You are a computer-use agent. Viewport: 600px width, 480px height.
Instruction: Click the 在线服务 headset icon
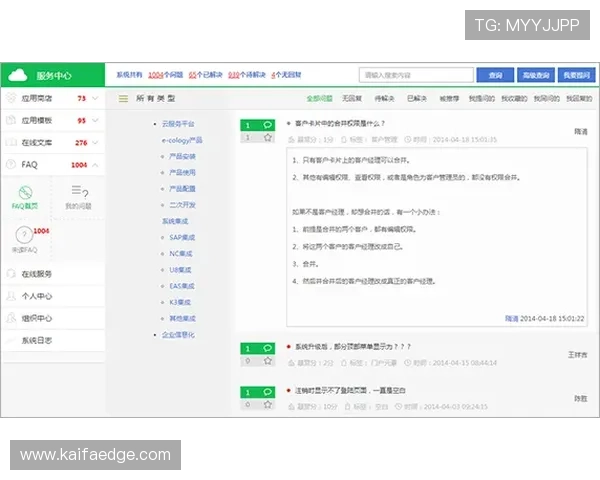coord(11,273)
